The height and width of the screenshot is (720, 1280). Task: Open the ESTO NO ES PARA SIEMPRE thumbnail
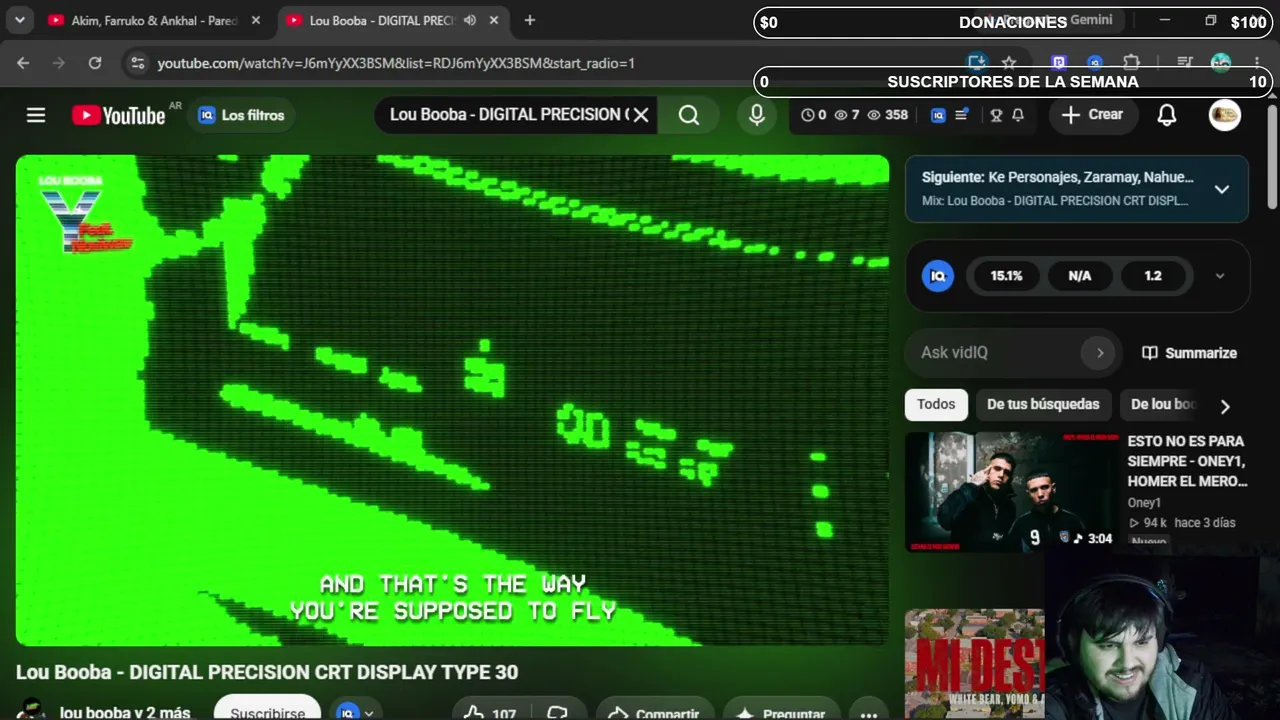tap(1010, 492)
